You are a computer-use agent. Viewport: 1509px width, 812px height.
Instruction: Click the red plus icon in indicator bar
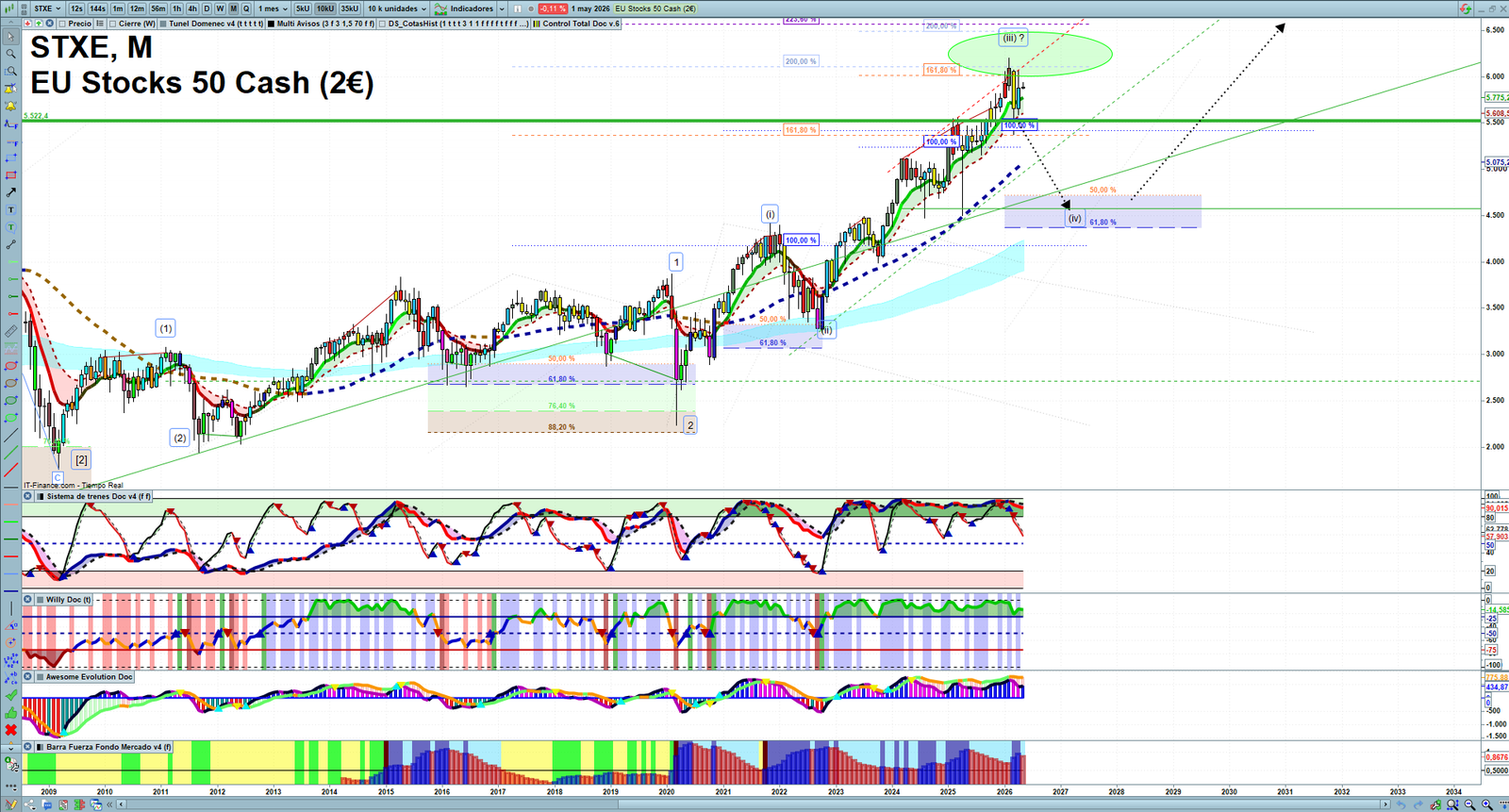click(27, 24)
